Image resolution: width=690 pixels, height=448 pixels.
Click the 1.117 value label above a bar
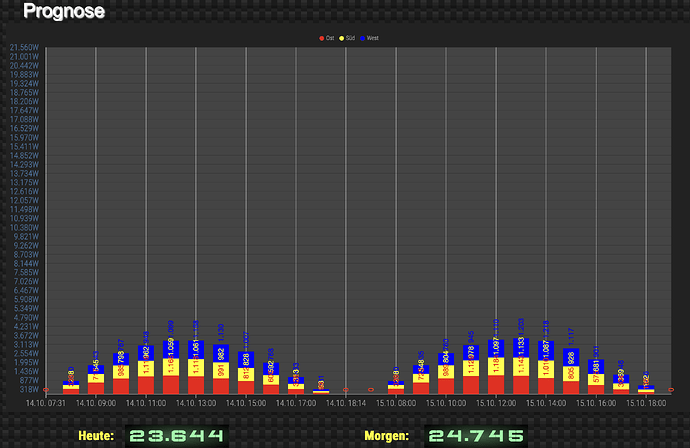point(571,337)
